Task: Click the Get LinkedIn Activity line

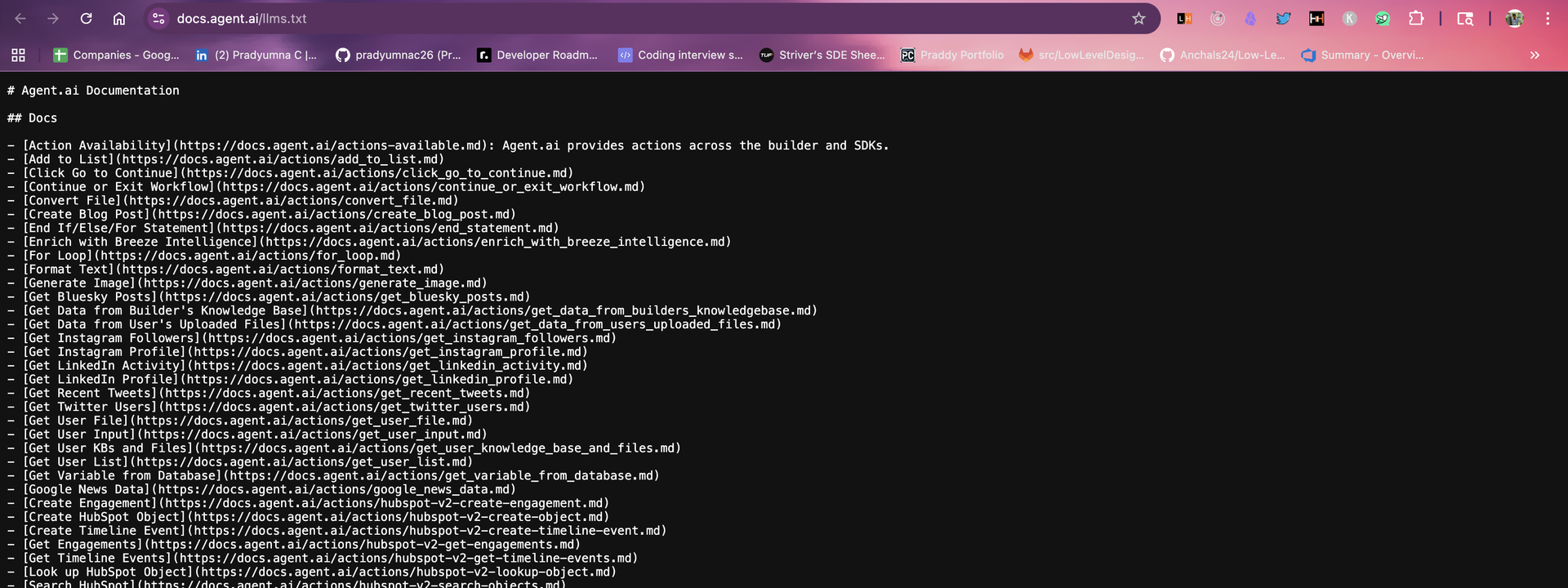Action: [297, 366]
